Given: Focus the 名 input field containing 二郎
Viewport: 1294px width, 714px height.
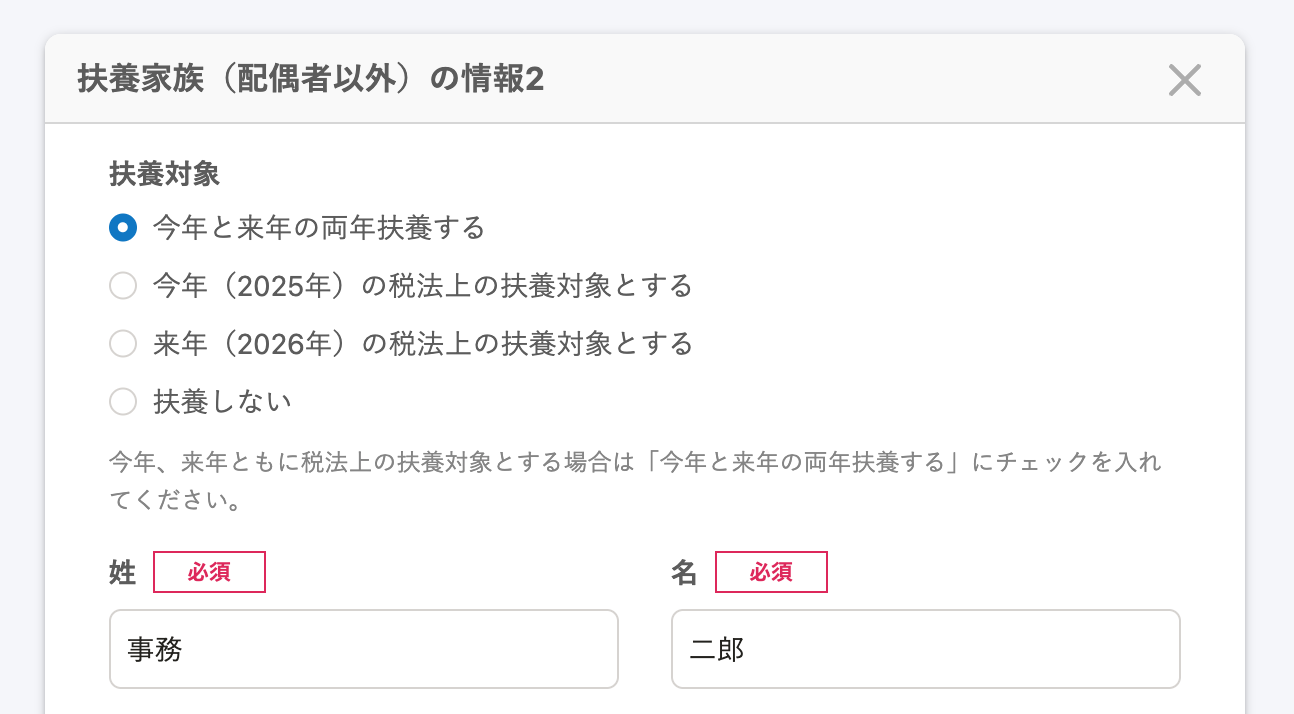Looking at the screenshot, I should click(x=925, y=649).
